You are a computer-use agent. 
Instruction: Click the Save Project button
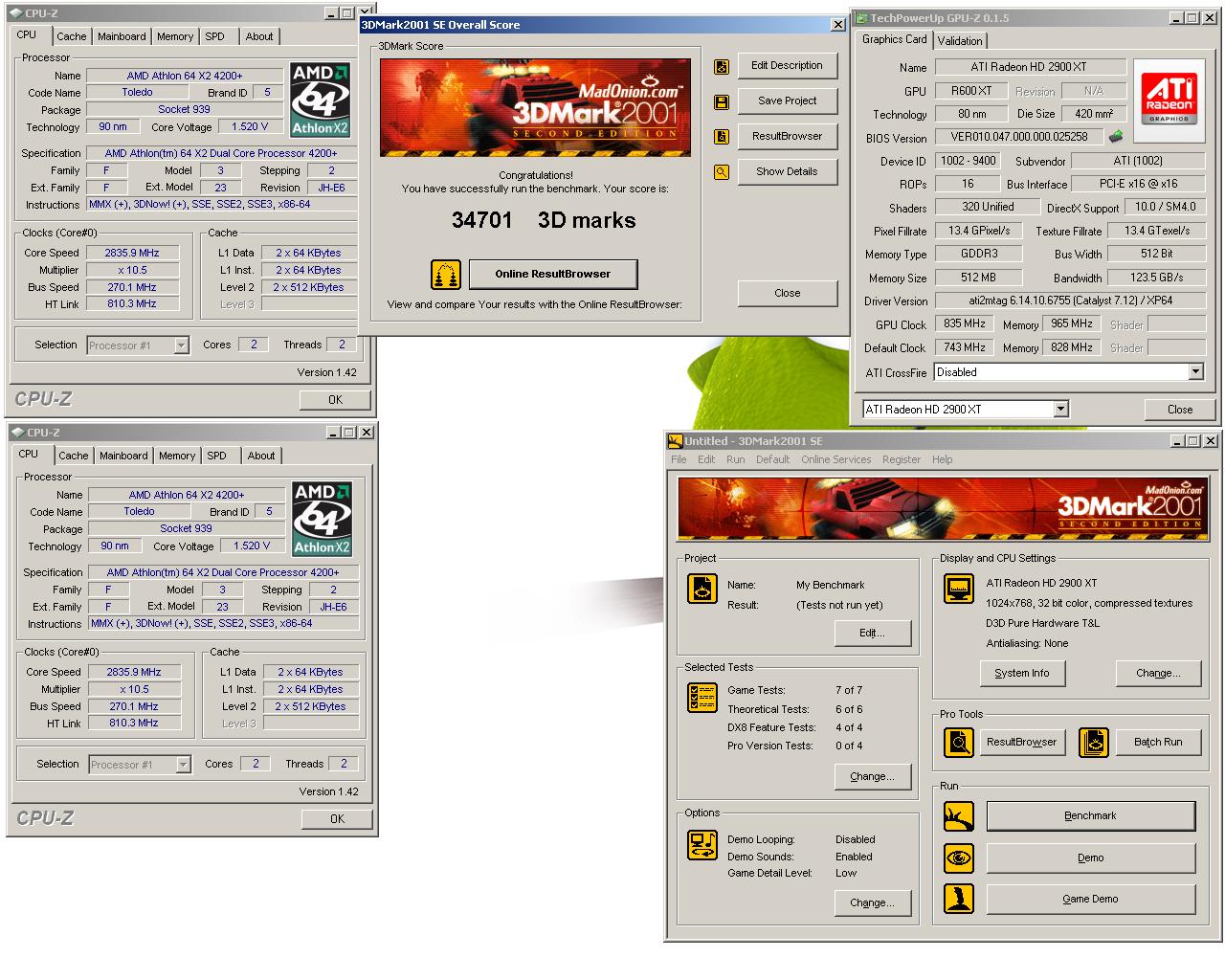click(x=787, y=101)
